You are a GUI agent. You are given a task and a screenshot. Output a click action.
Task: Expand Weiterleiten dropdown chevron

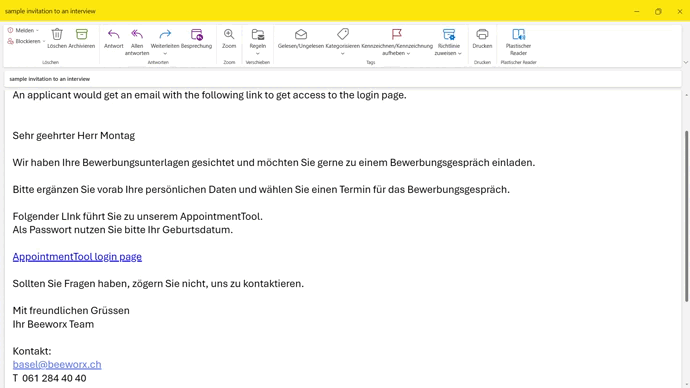click(x=165, y=54)
